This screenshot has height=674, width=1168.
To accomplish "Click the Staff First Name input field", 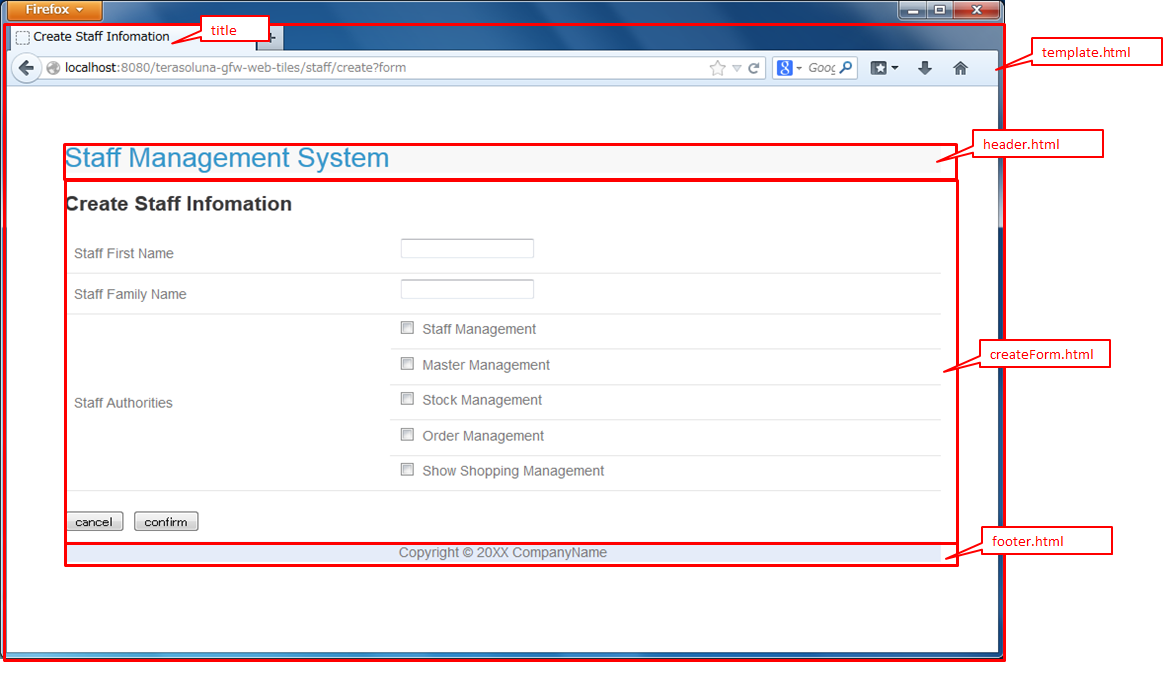I will (x=467, y=248).
